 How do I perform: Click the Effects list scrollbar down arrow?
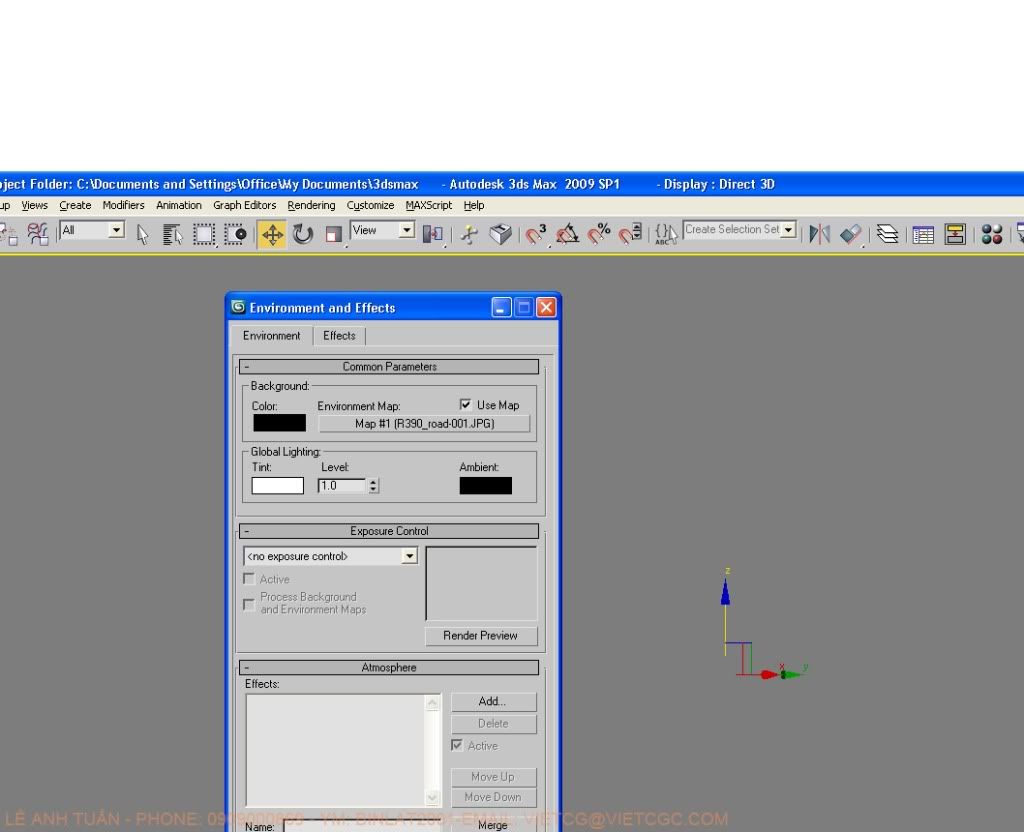point(432,797)
